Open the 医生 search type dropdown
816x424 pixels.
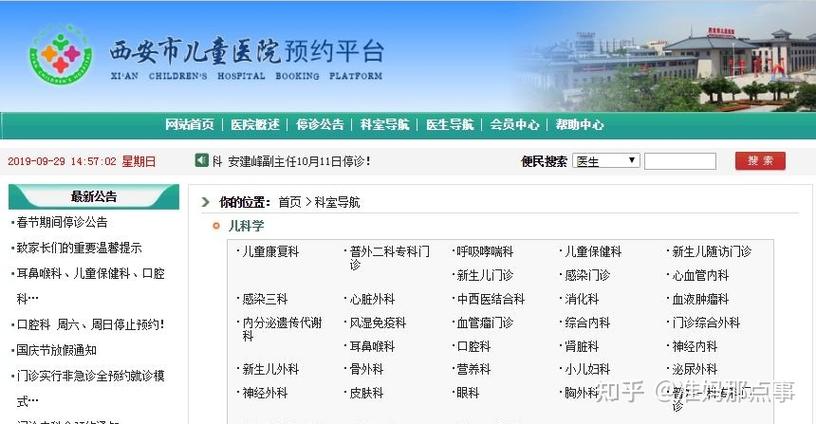tap(606, 161)
